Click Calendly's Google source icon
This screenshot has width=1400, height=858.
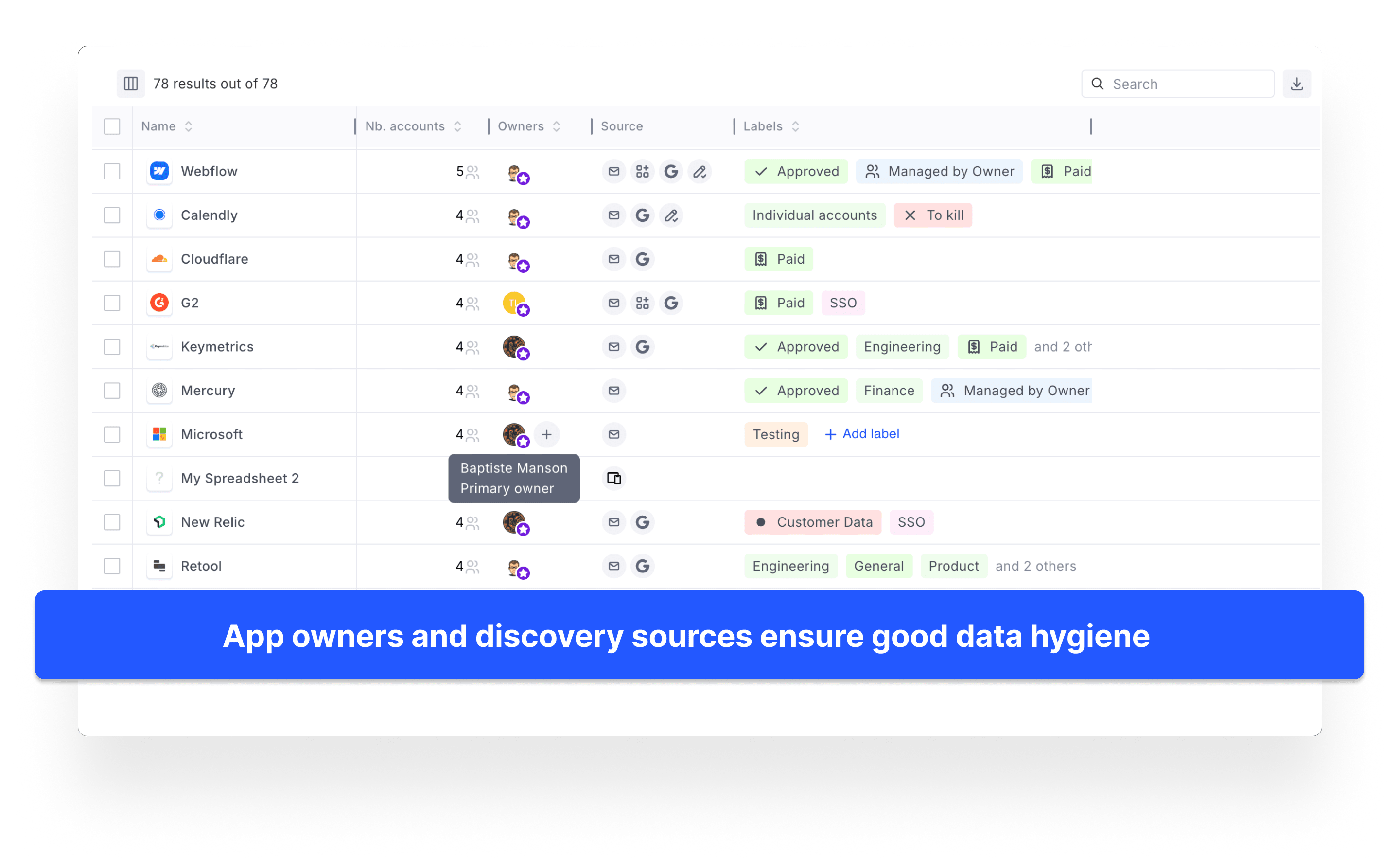click(642, 215)
